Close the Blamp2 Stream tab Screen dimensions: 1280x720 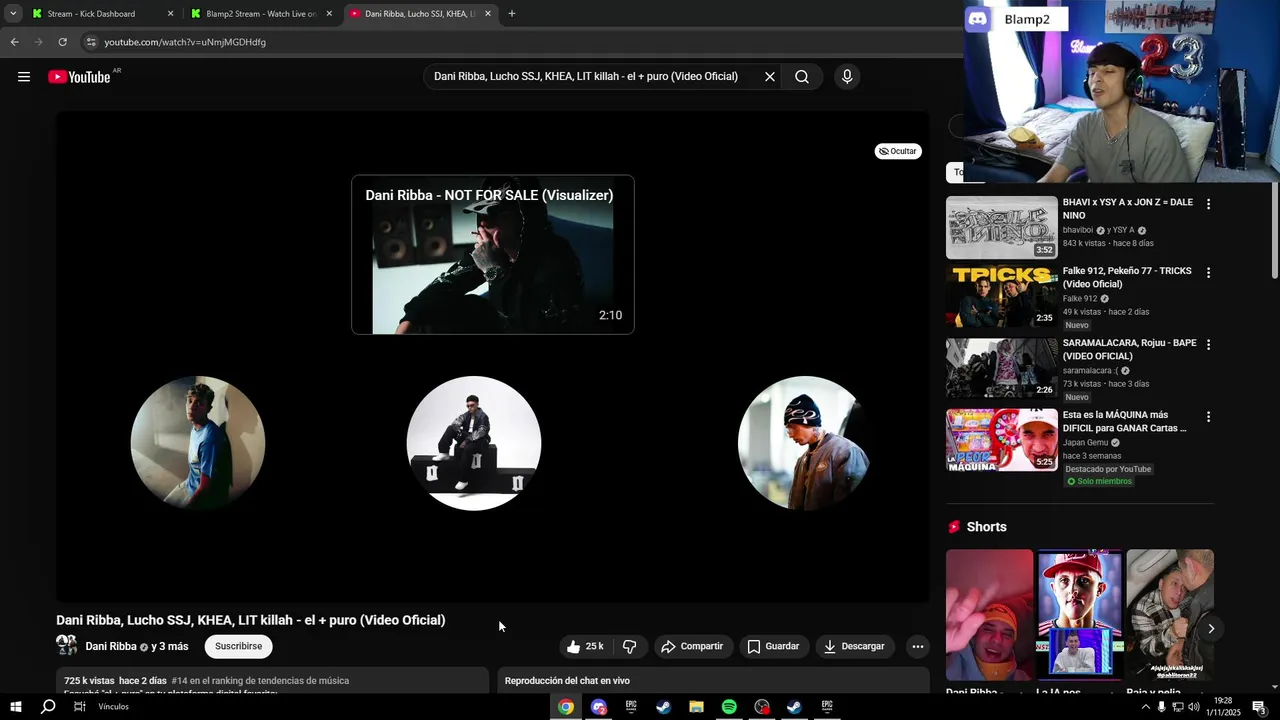(x=329, y=14)
